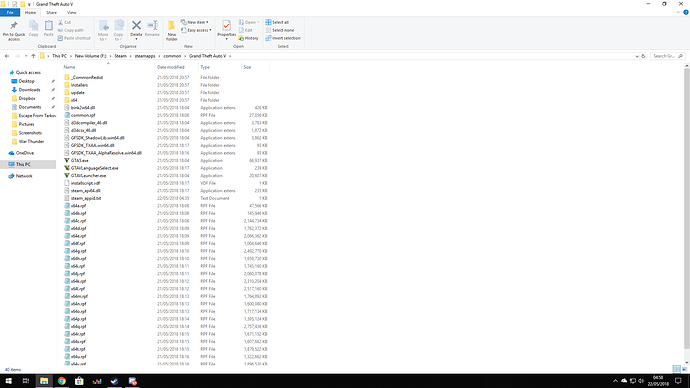Select the steam_appid.txt file

[x=86, y=198]
